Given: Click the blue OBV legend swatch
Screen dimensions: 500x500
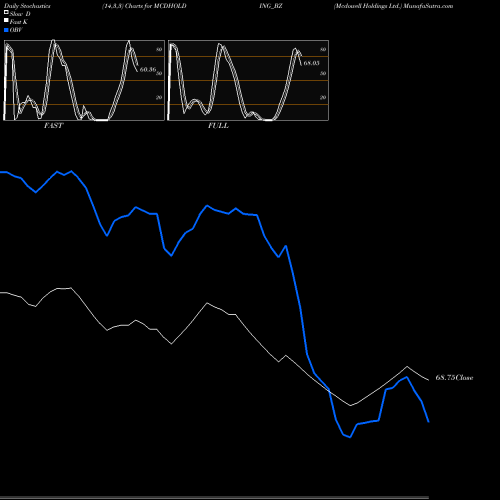Looking at the screenshot, I should tap(6, 30).
